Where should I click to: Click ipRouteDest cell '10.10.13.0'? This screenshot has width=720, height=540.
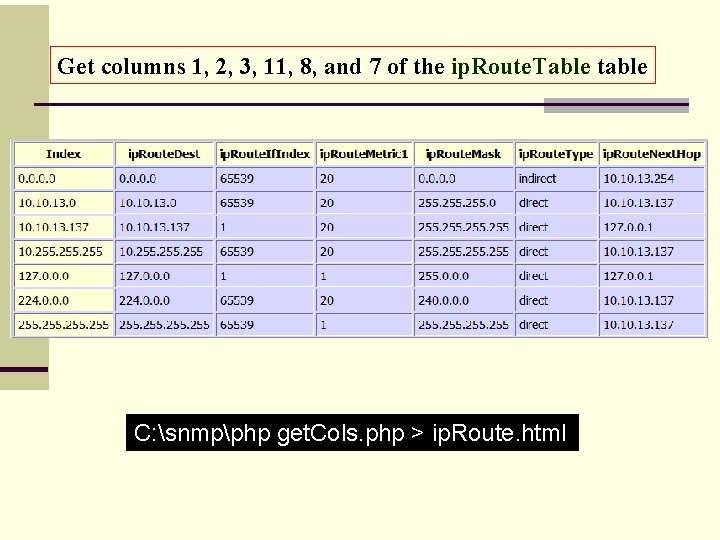[164, 203]
